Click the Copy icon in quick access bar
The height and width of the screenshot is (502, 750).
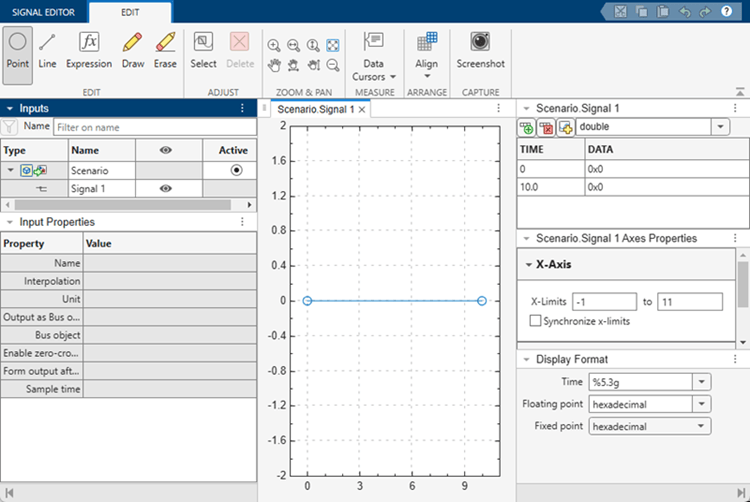[641, 11]
